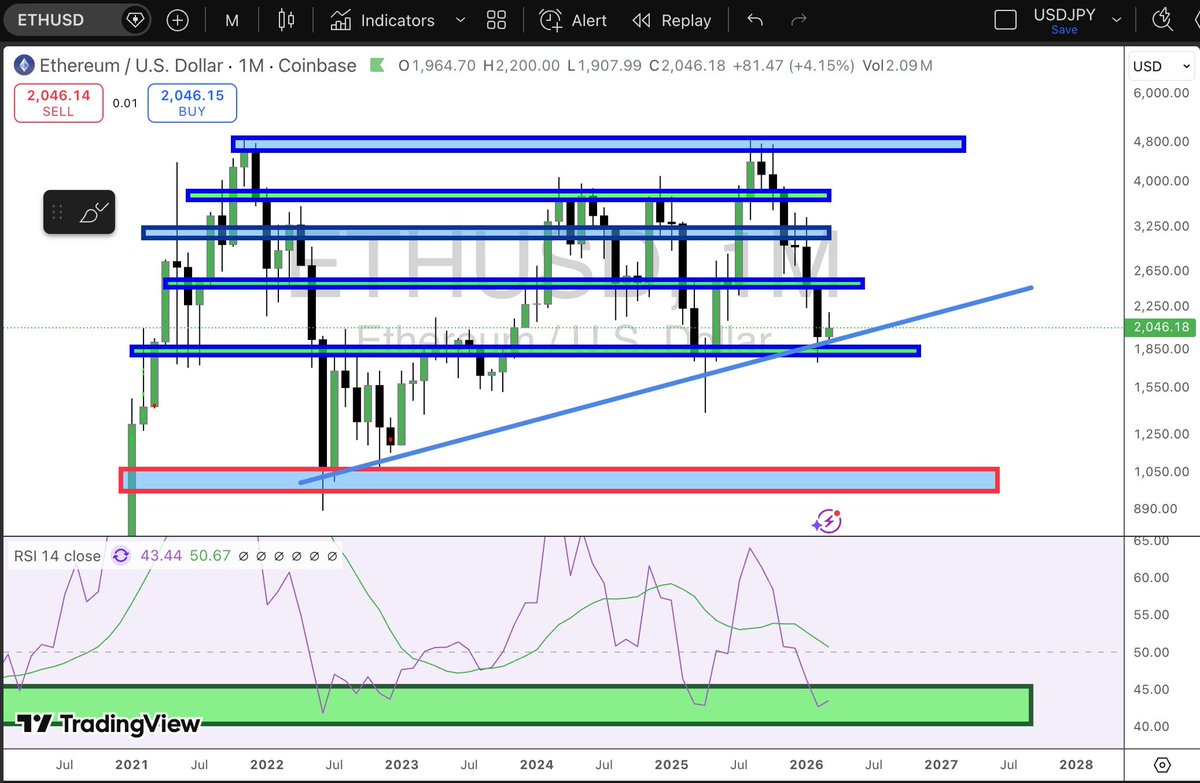Redo the last undone action
The image size is (1200, 783).
tap(798, 20)
